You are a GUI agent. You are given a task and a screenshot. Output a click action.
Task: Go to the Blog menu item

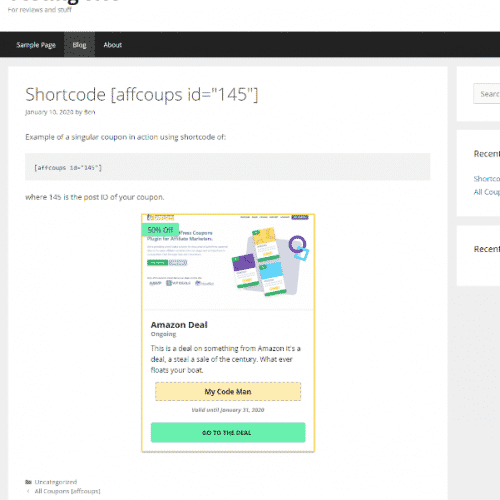[79, 45]
